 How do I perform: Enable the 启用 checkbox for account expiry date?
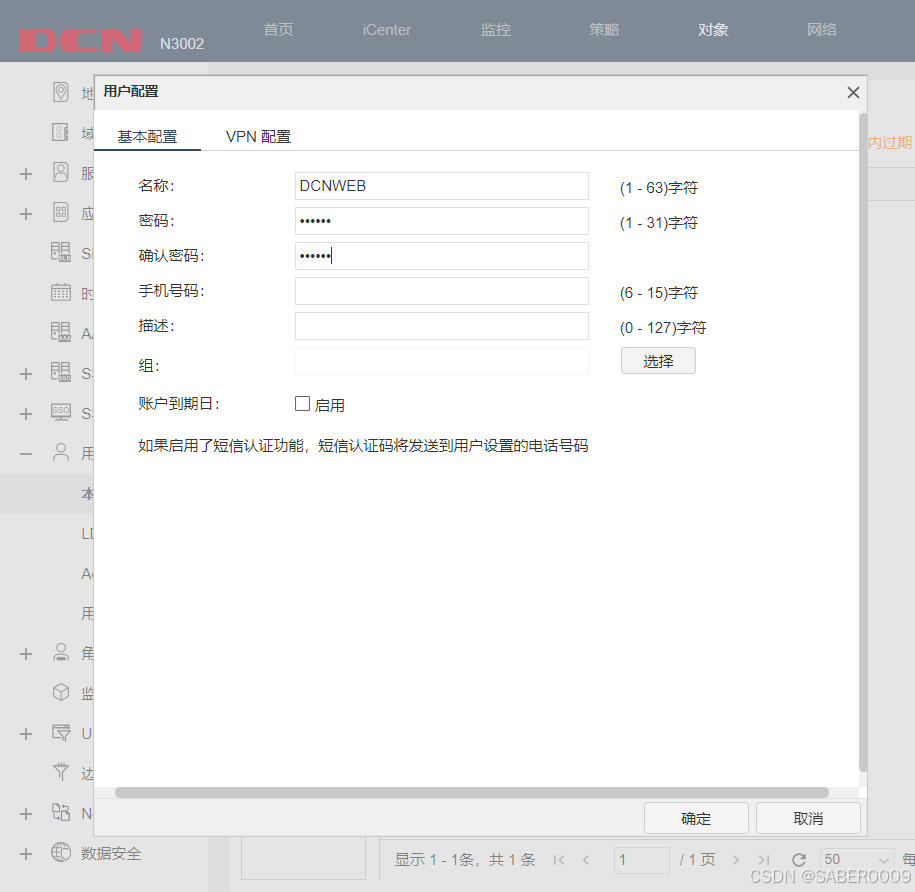[x=302, y=404]
